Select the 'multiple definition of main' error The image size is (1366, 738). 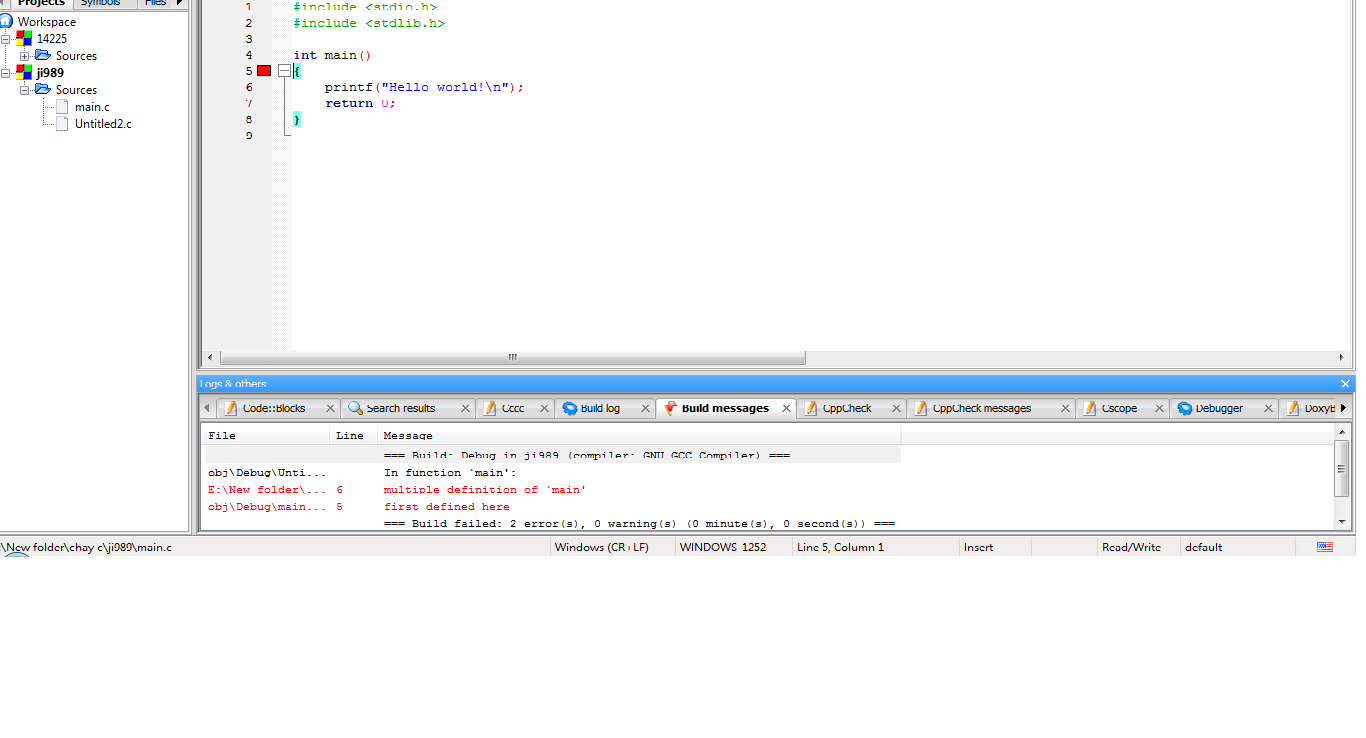(485, 490)
